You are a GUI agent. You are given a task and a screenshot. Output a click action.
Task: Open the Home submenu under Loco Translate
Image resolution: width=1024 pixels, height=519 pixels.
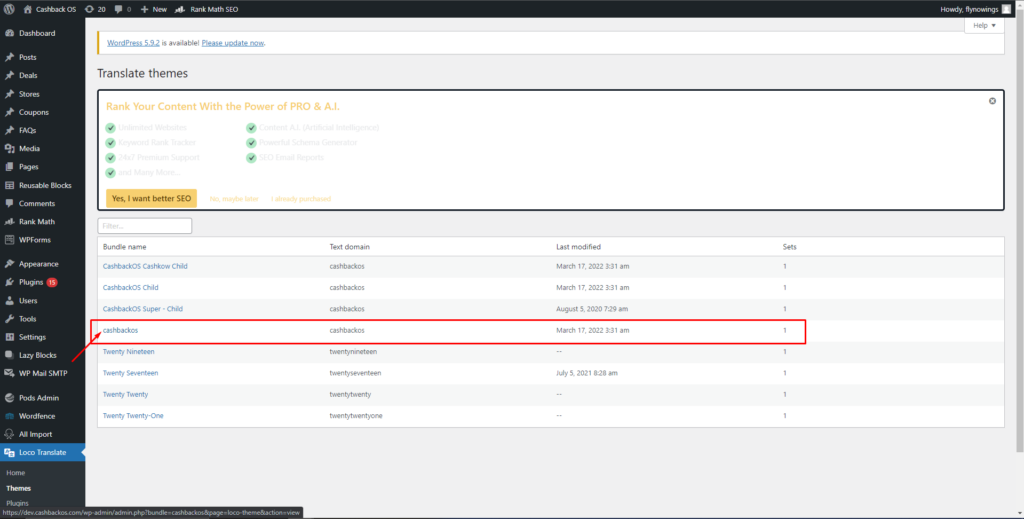[16, 473]
